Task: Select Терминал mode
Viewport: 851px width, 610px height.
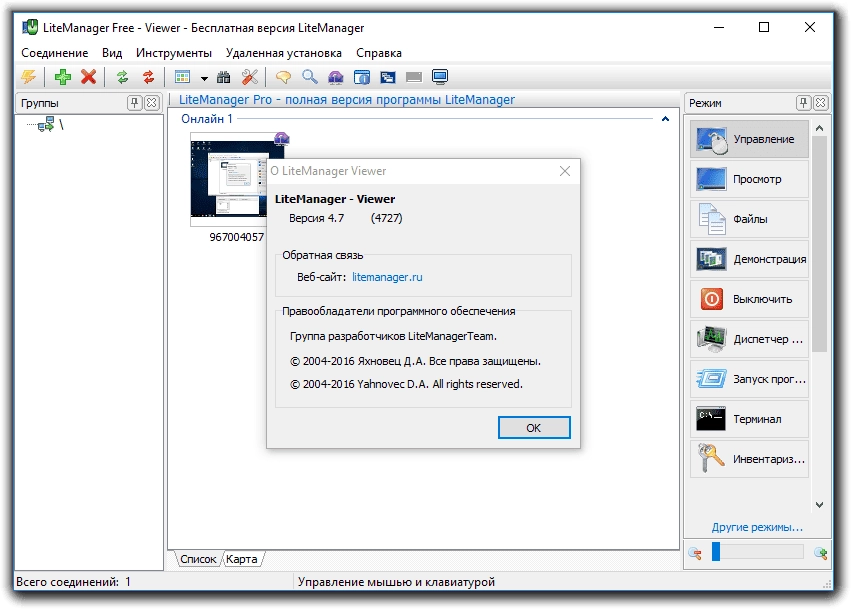Action: [750, 419]
